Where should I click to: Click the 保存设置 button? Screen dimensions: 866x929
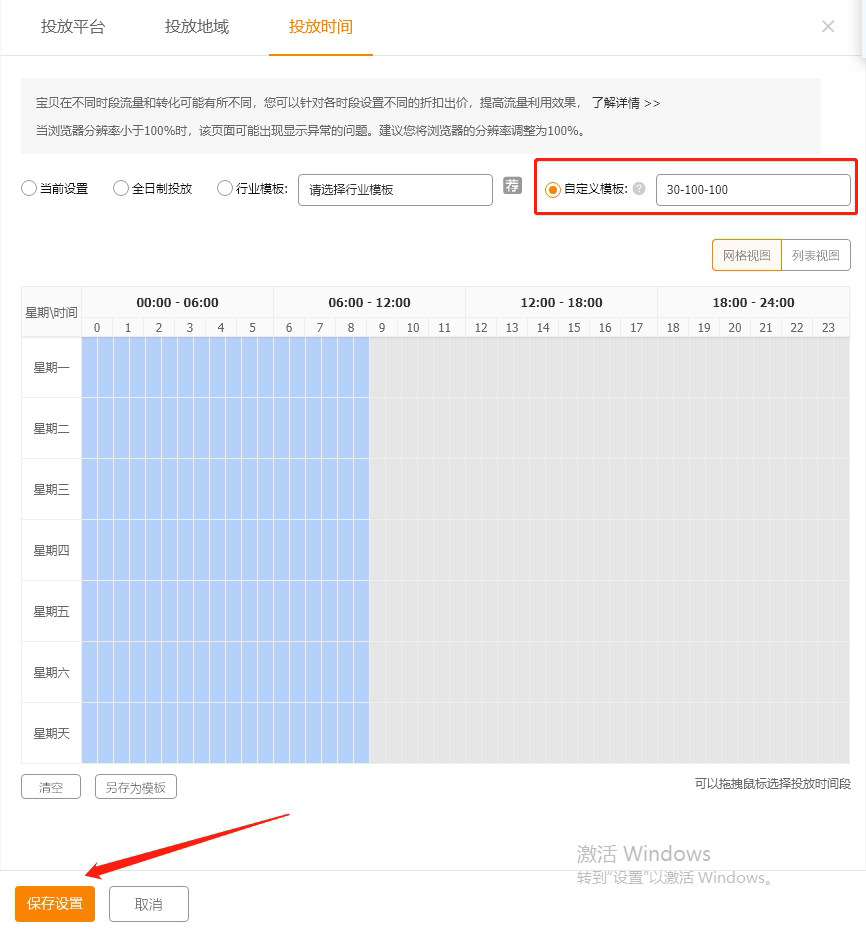click(x=55, y=904)
